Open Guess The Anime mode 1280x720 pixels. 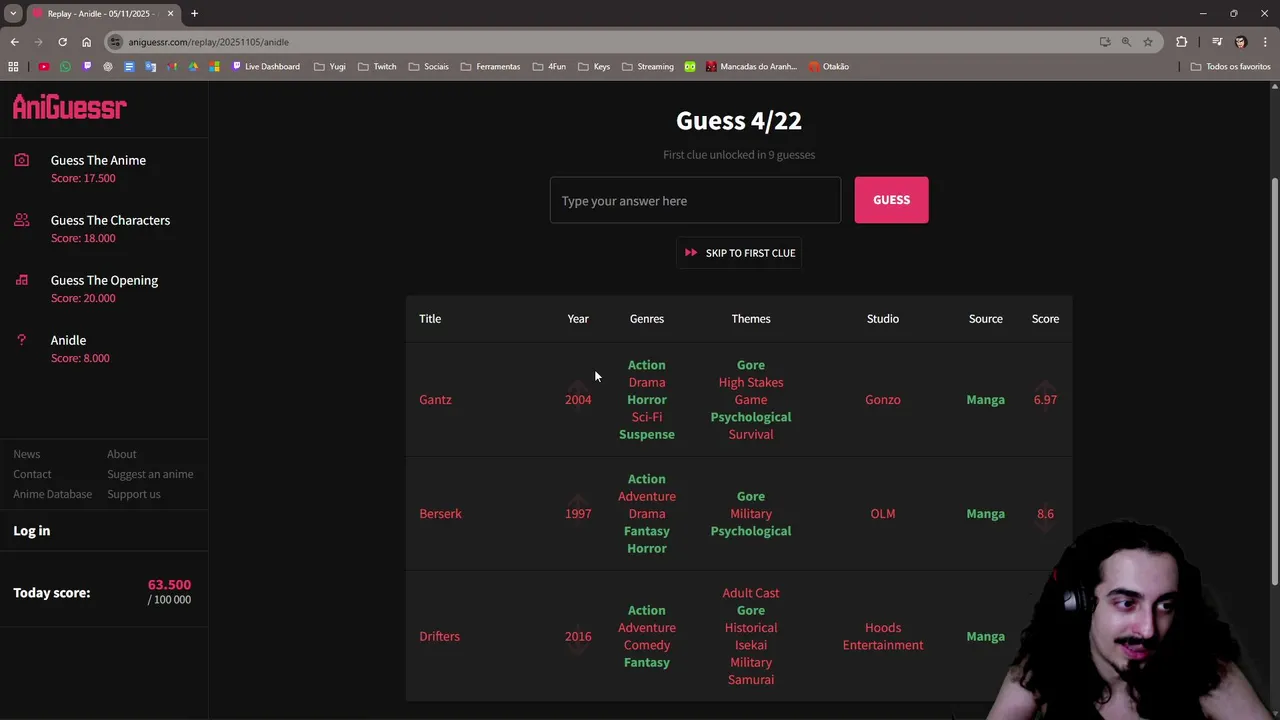(98, 160)
